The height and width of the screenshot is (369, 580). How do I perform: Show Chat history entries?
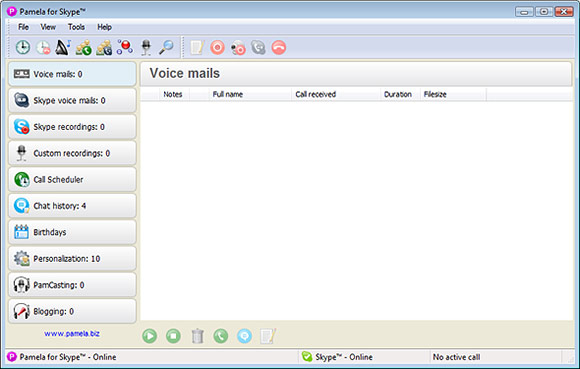72,206
